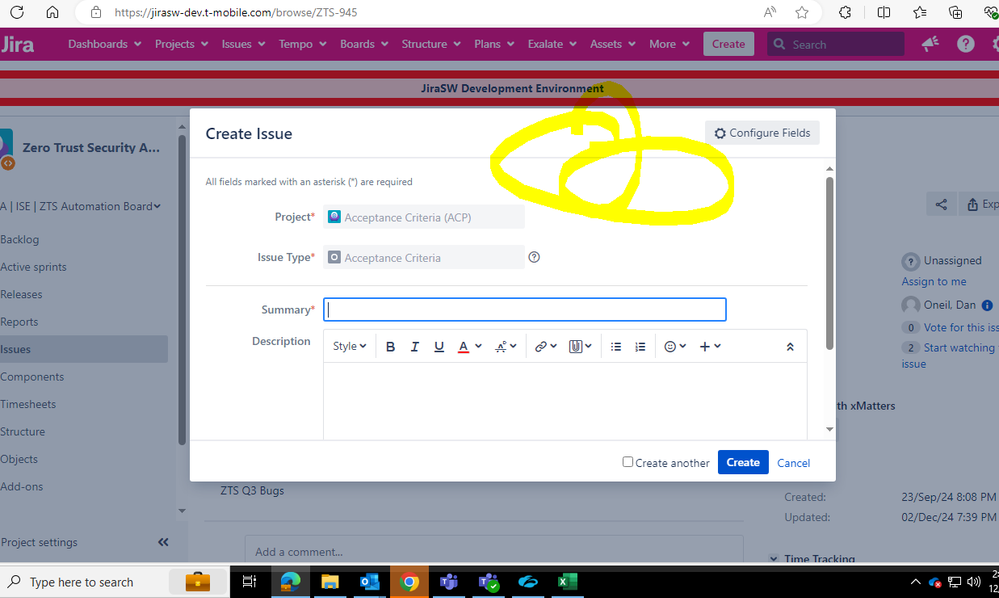Open Reports in the sidebar
The image size is (999, 598).
[19, 322]
